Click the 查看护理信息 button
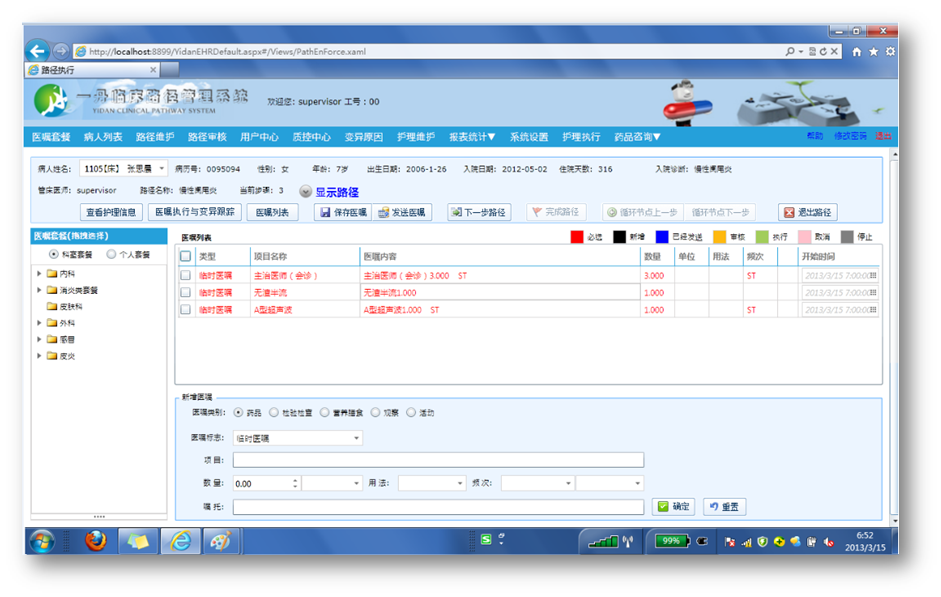 [112, 212]
